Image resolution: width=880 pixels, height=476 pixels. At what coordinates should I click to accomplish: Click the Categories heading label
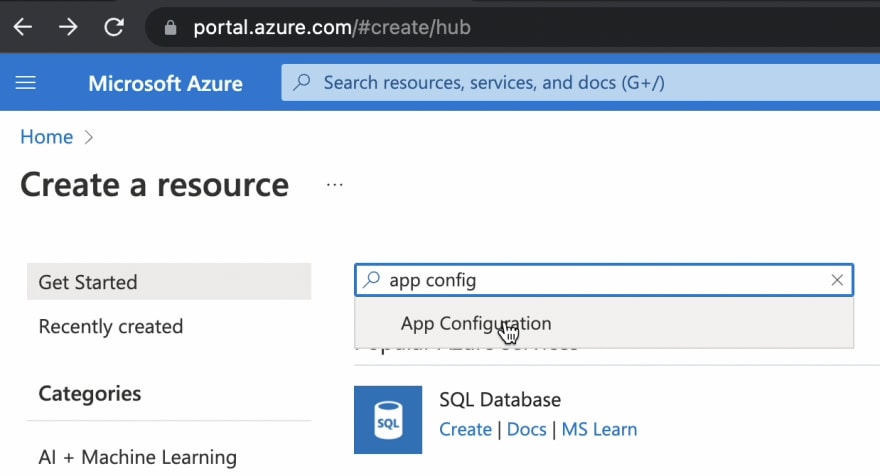coord(90,393)
